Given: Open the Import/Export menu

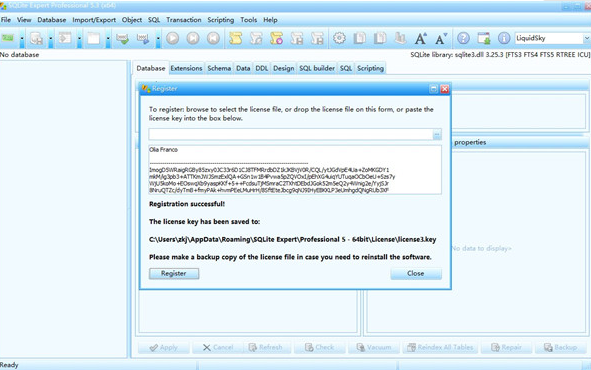Looking at the screenshot, I should [x=94, y=20].
